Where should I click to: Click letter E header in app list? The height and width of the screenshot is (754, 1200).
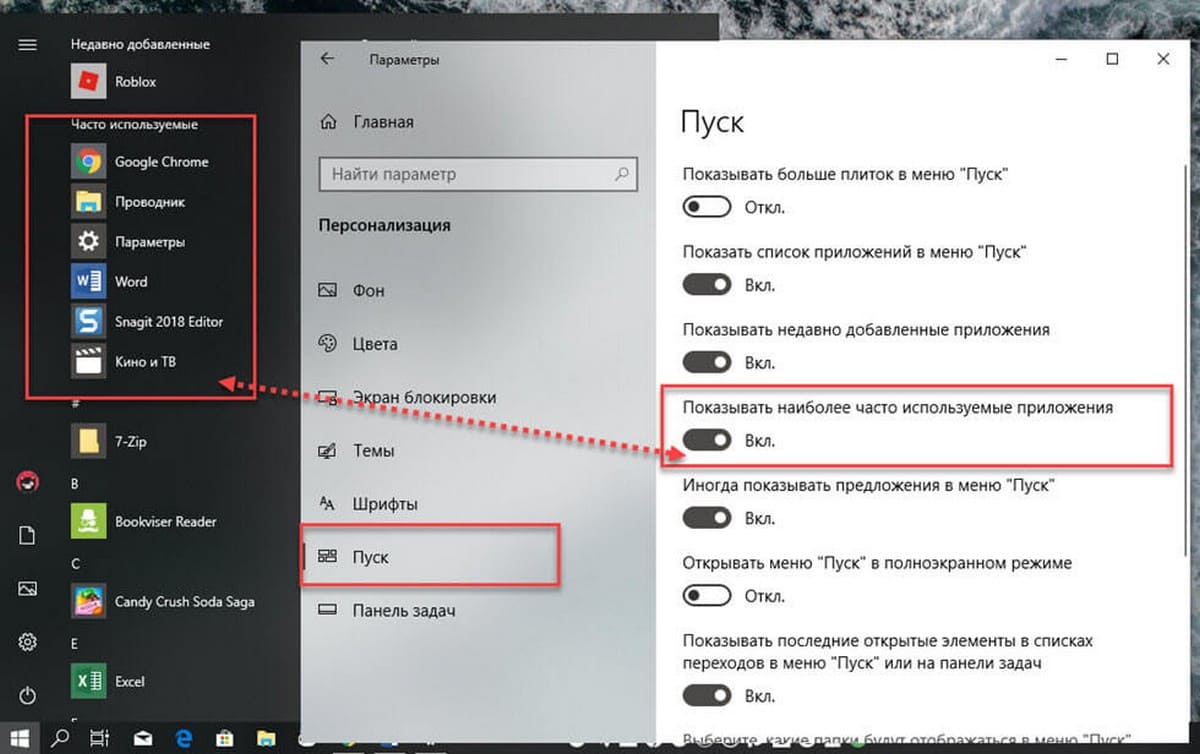pos(75,644)
